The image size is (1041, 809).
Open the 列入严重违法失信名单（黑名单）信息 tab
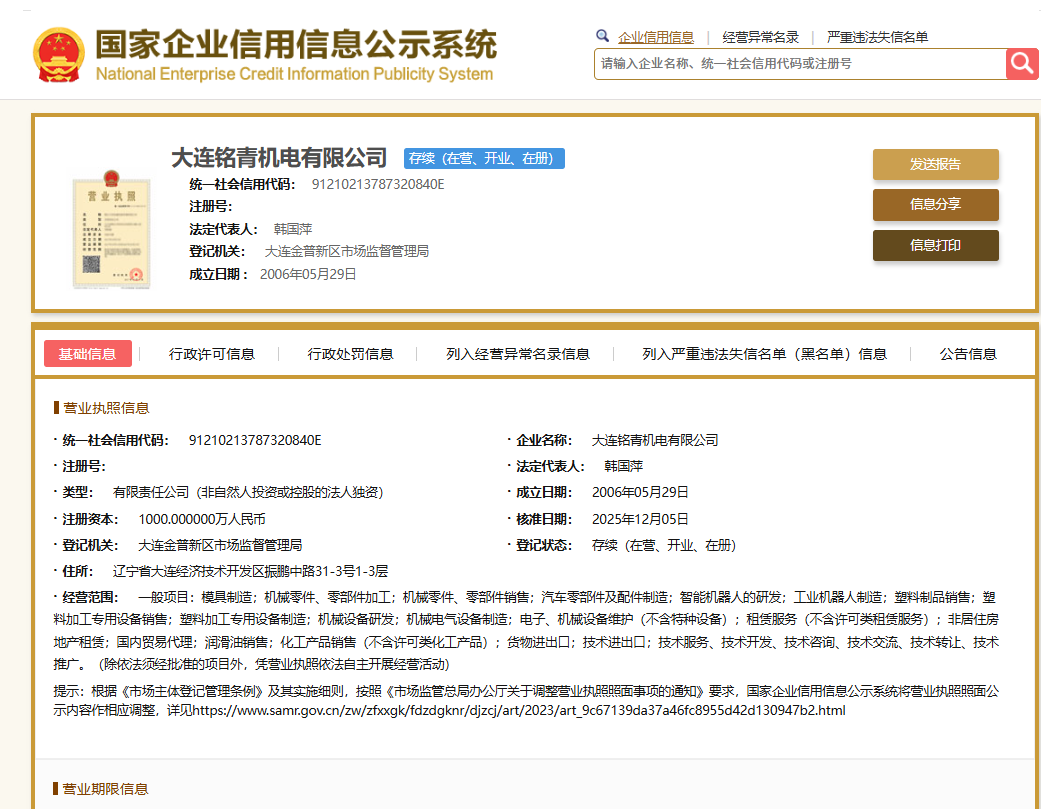(x=764, y=354)
